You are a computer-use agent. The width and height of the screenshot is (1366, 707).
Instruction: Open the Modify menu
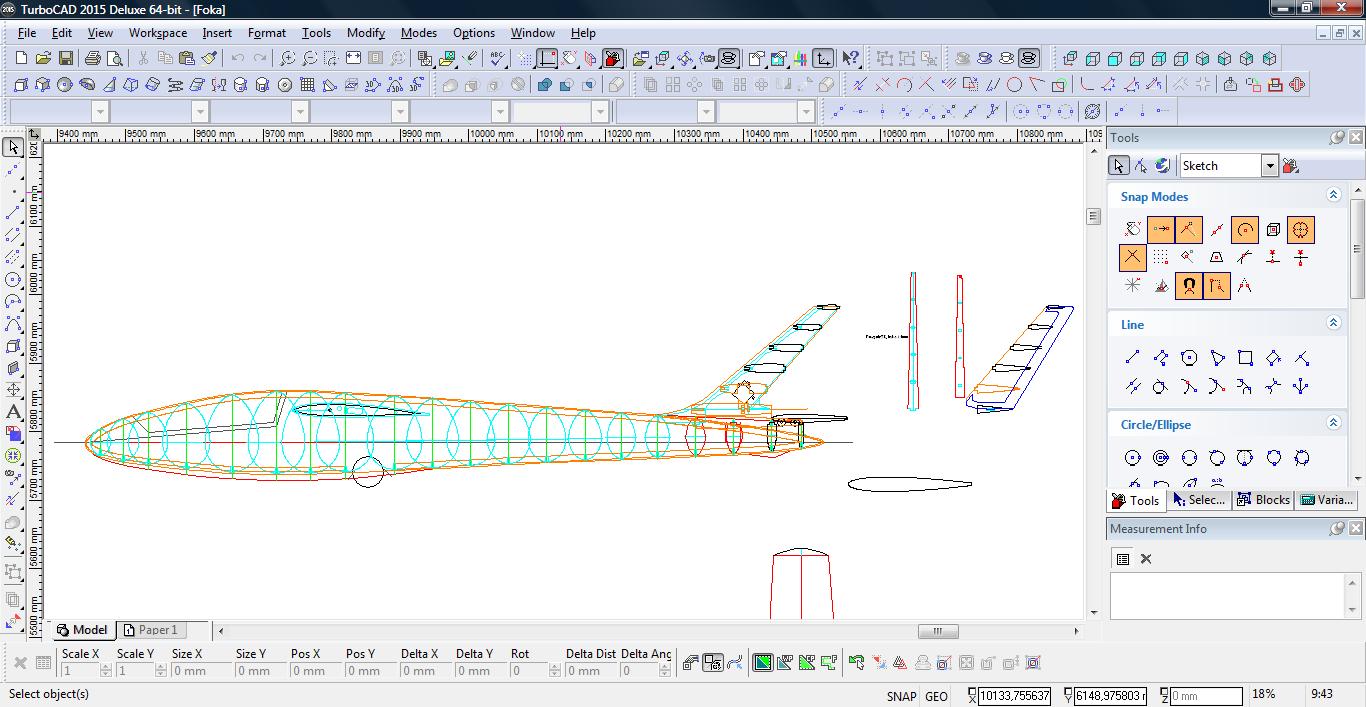click(x=365, y=33)
